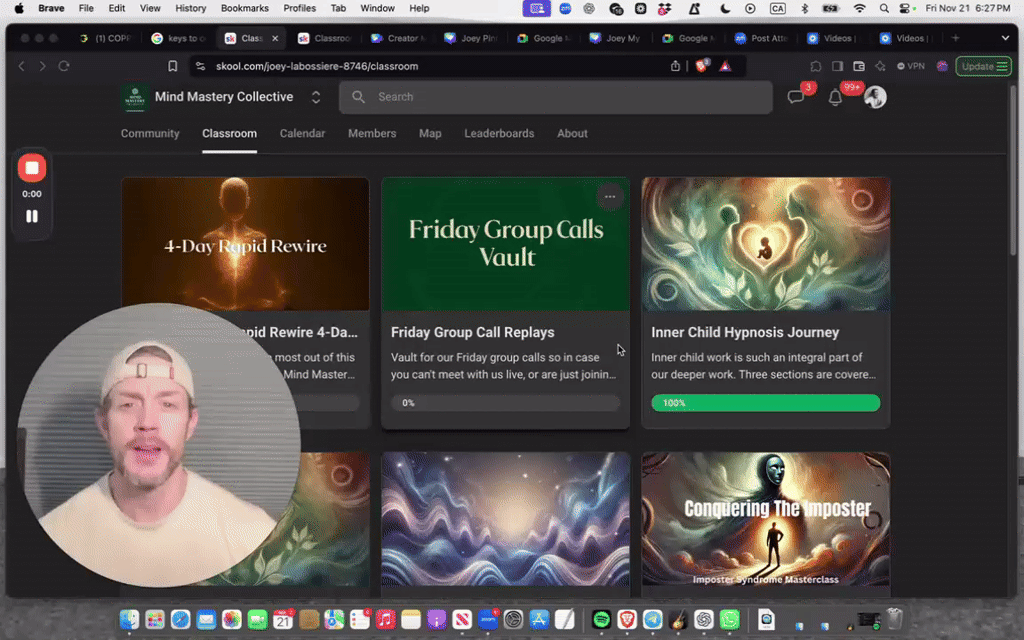Stop the screen recording

pyautogui.click(x=31, y=167)
